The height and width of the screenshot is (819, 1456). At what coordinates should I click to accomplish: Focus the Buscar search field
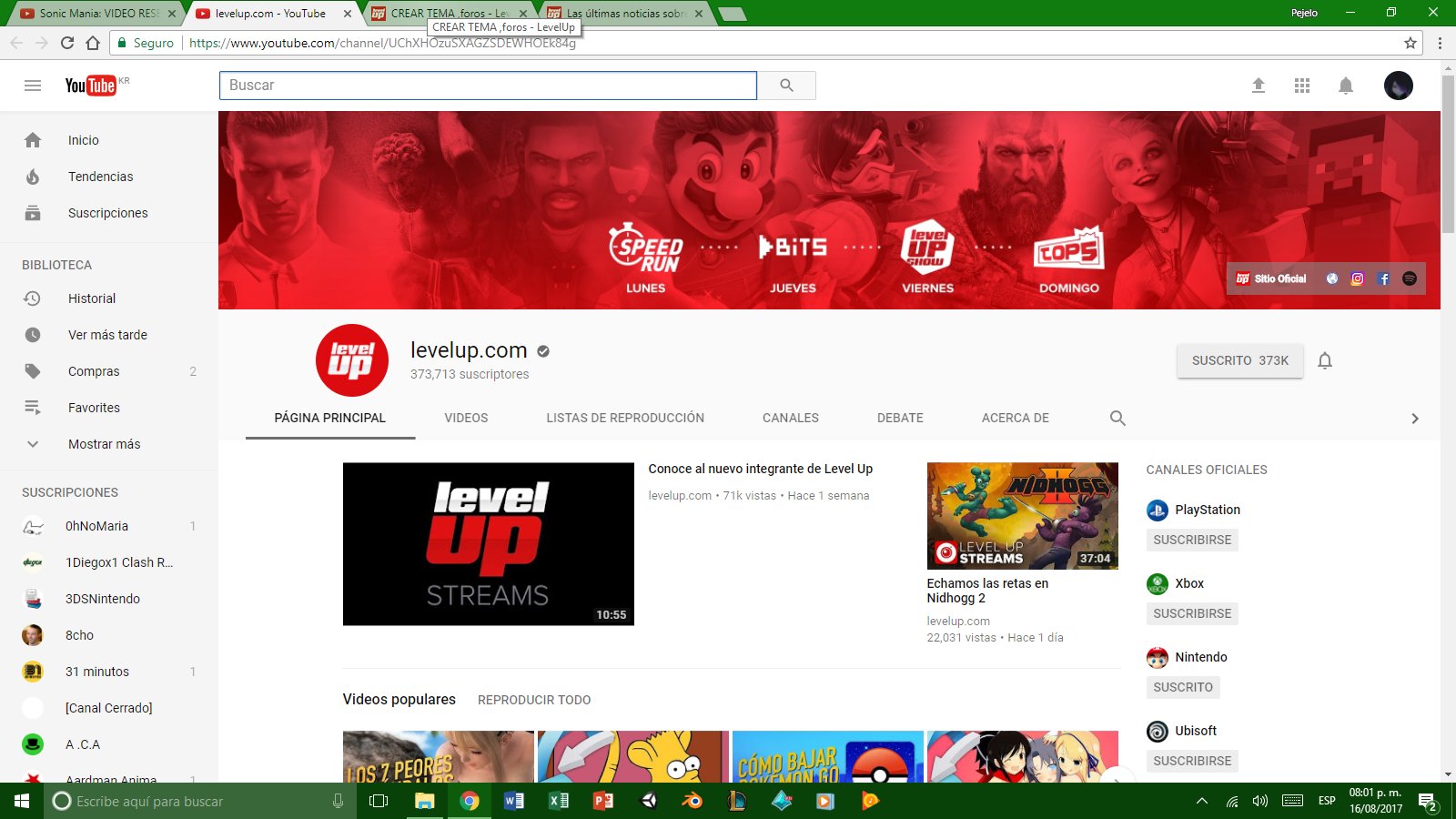(x=488, y=86)
